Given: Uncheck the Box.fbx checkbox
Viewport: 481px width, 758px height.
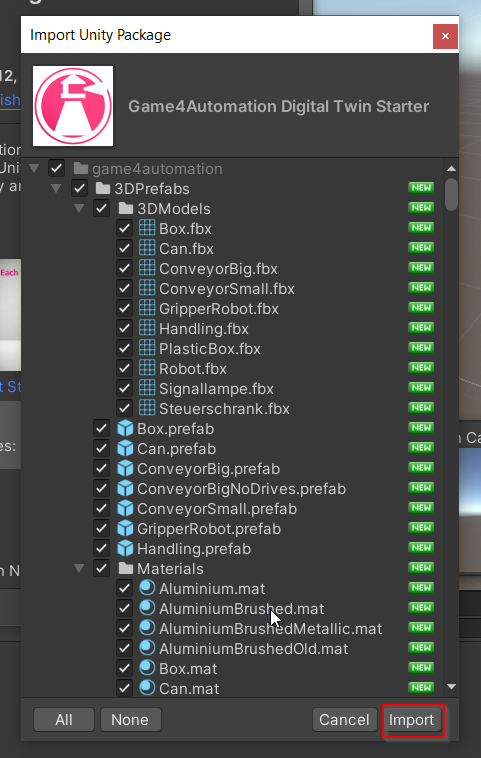Looking at the screenshot, I should click(x=124, y=228).
